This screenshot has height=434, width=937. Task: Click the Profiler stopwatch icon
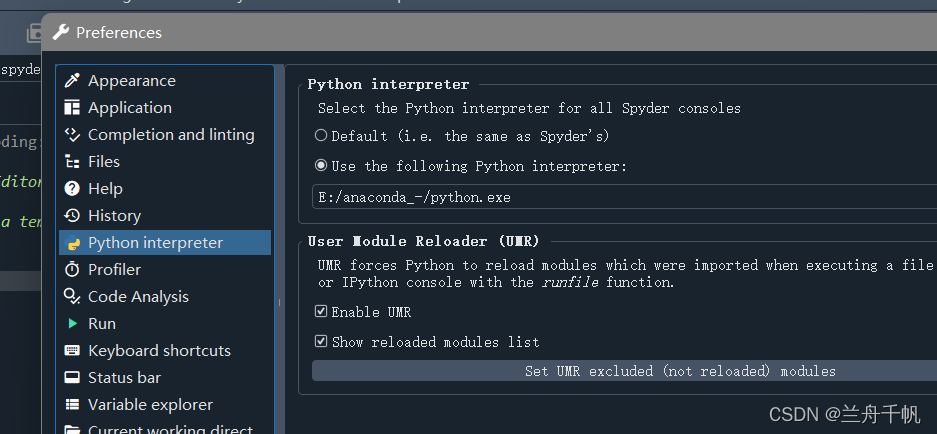[72, 270]
